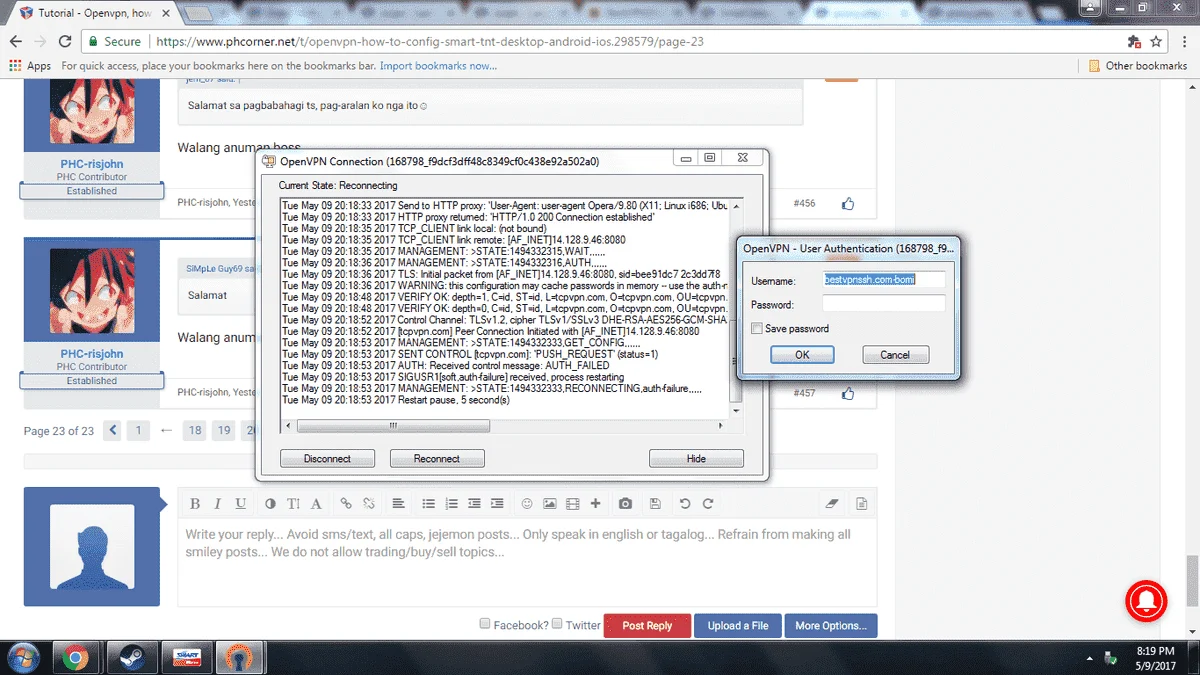
Task: Open the font size tool
Action: (293, 503)
